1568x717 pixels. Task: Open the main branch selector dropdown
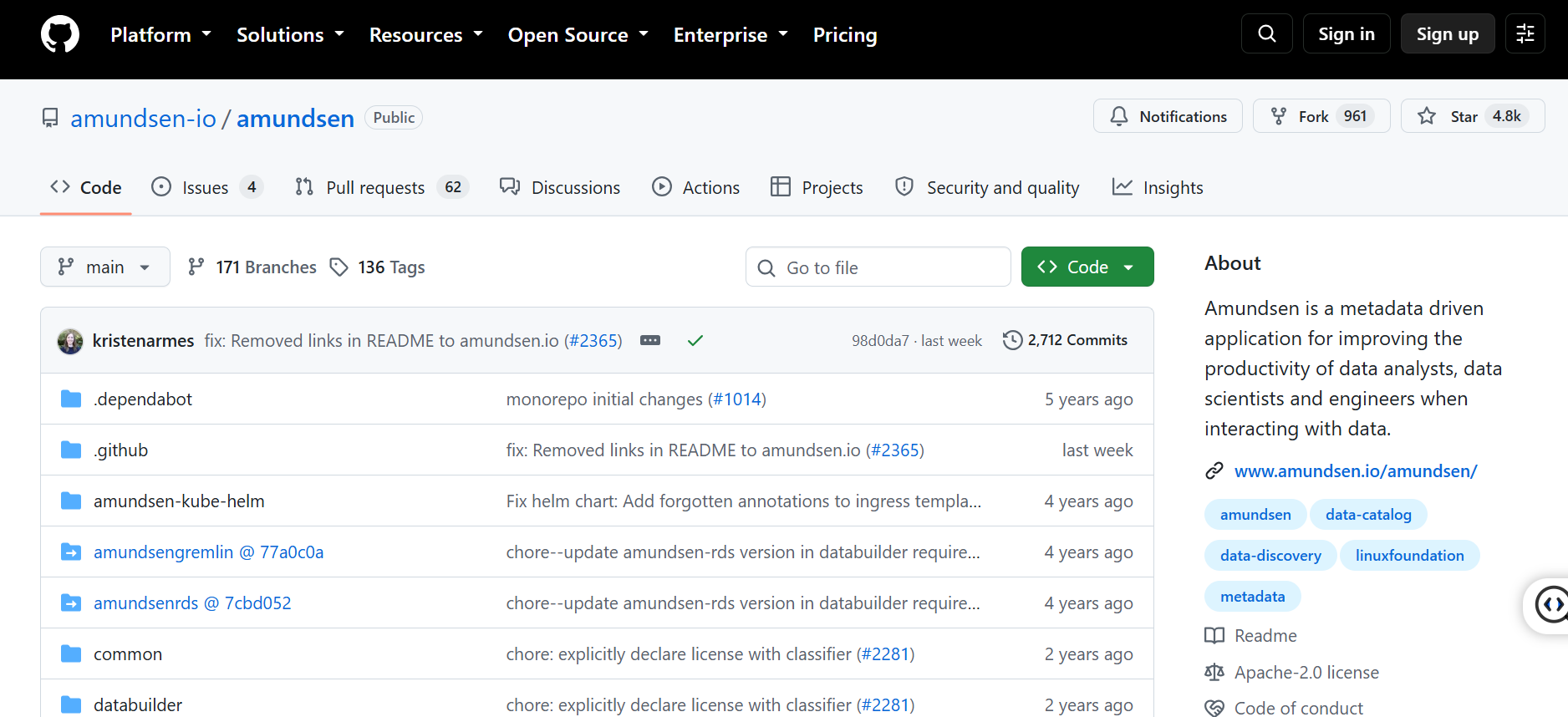[105, 267]
